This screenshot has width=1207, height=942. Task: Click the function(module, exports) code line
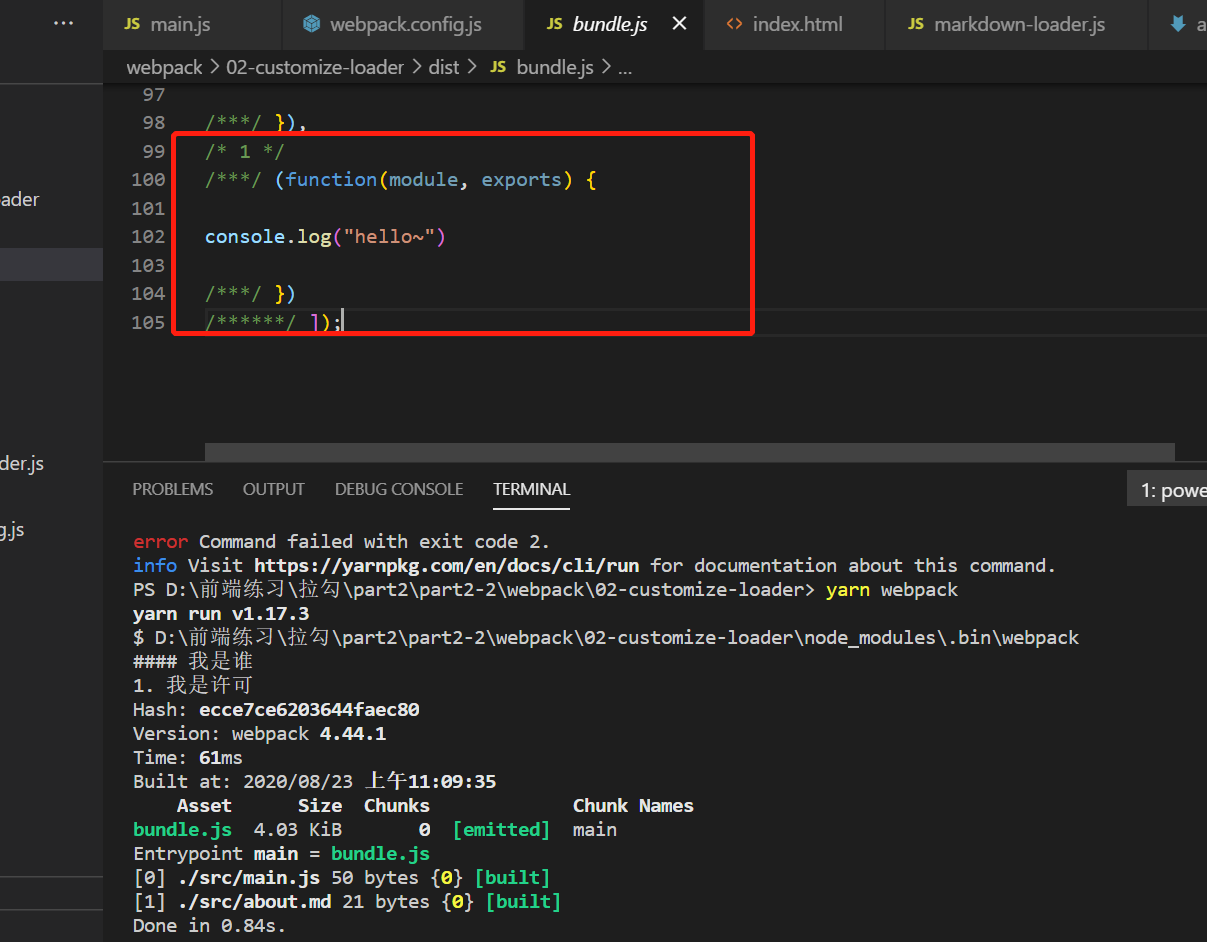tap(401, 180)
